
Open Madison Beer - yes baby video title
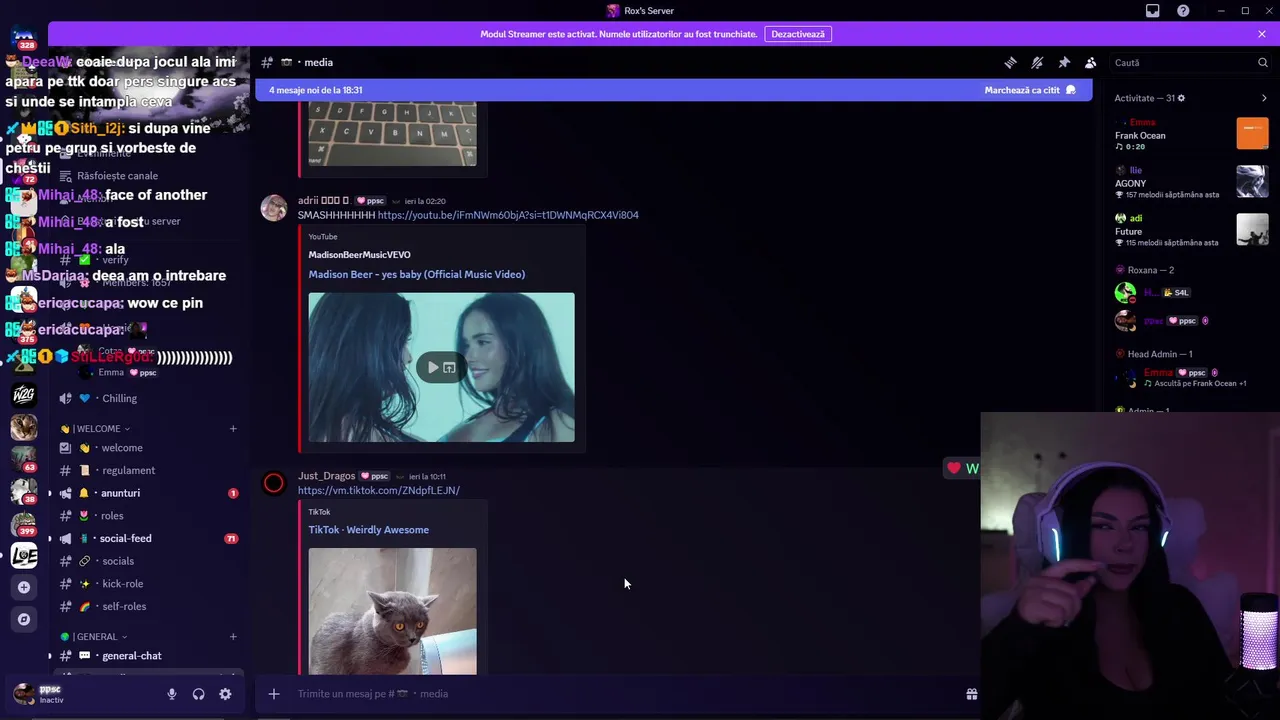tap(417, 274)
